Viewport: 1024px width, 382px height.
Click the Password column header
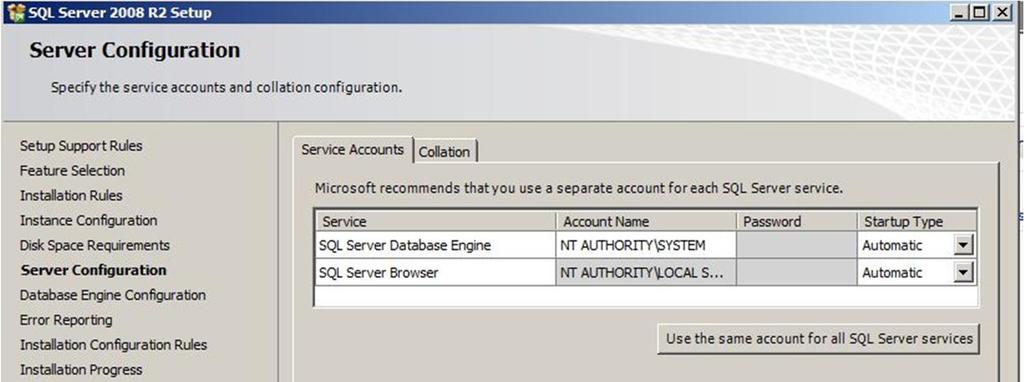[796, 221]
